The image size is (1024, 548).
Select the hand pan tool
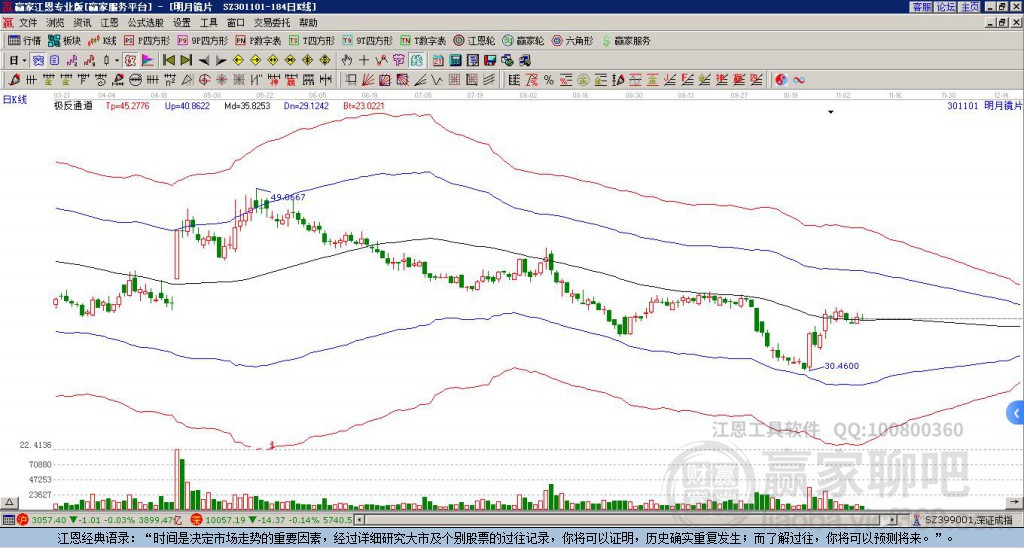click(347, 61)
